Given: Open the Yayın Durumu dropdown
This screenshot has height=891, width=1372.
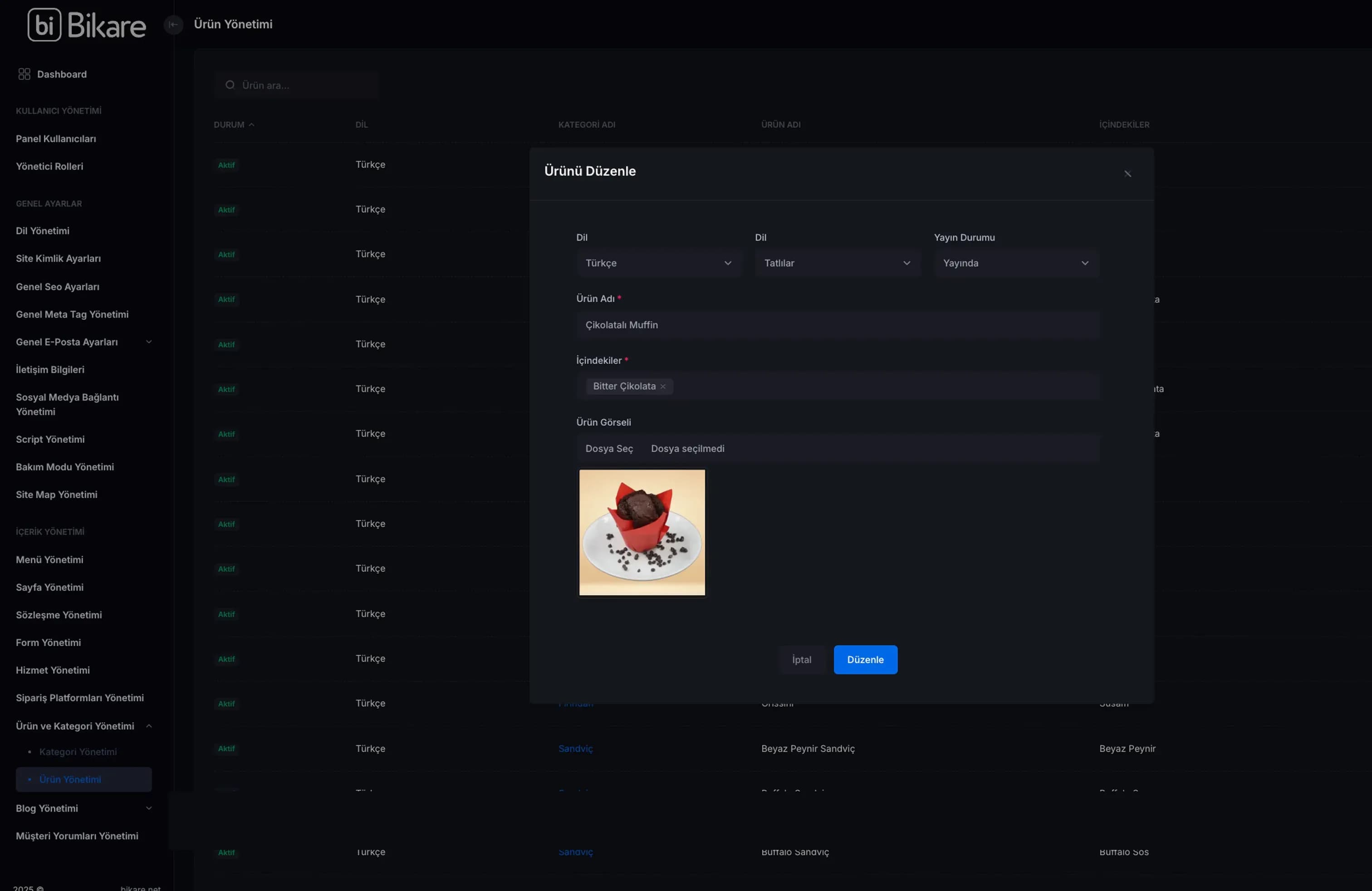Looking at the screenshot, I should pos(1016,263).
